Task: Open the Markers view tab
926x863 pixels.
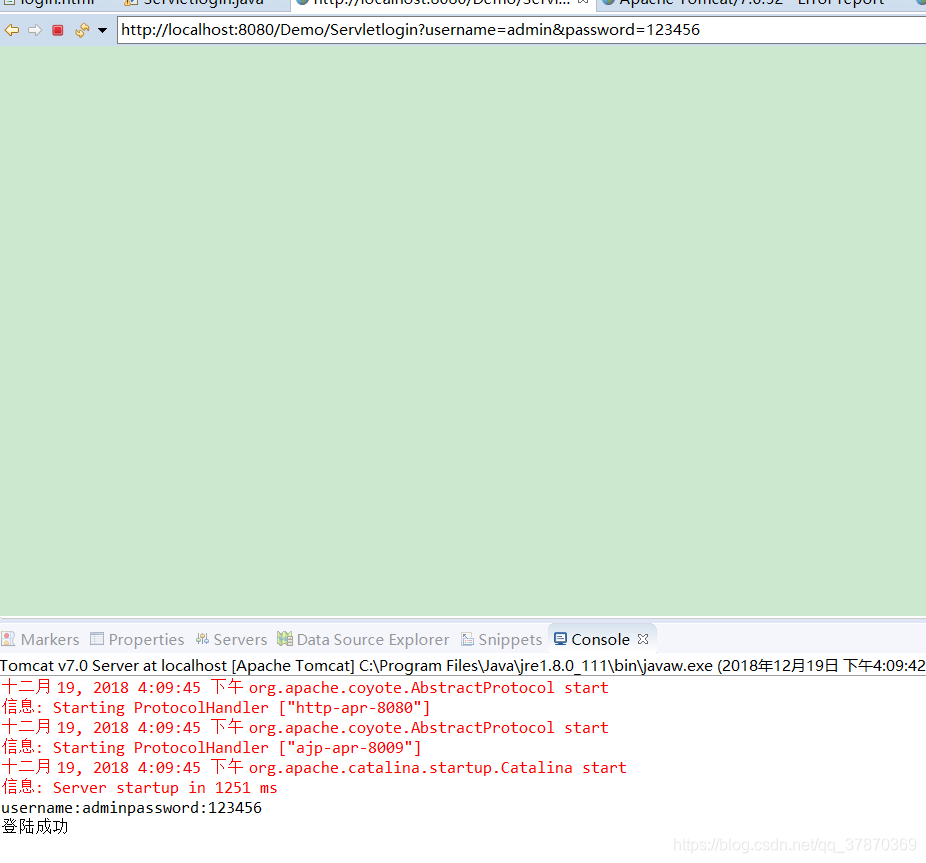Action: click(40, 639)
